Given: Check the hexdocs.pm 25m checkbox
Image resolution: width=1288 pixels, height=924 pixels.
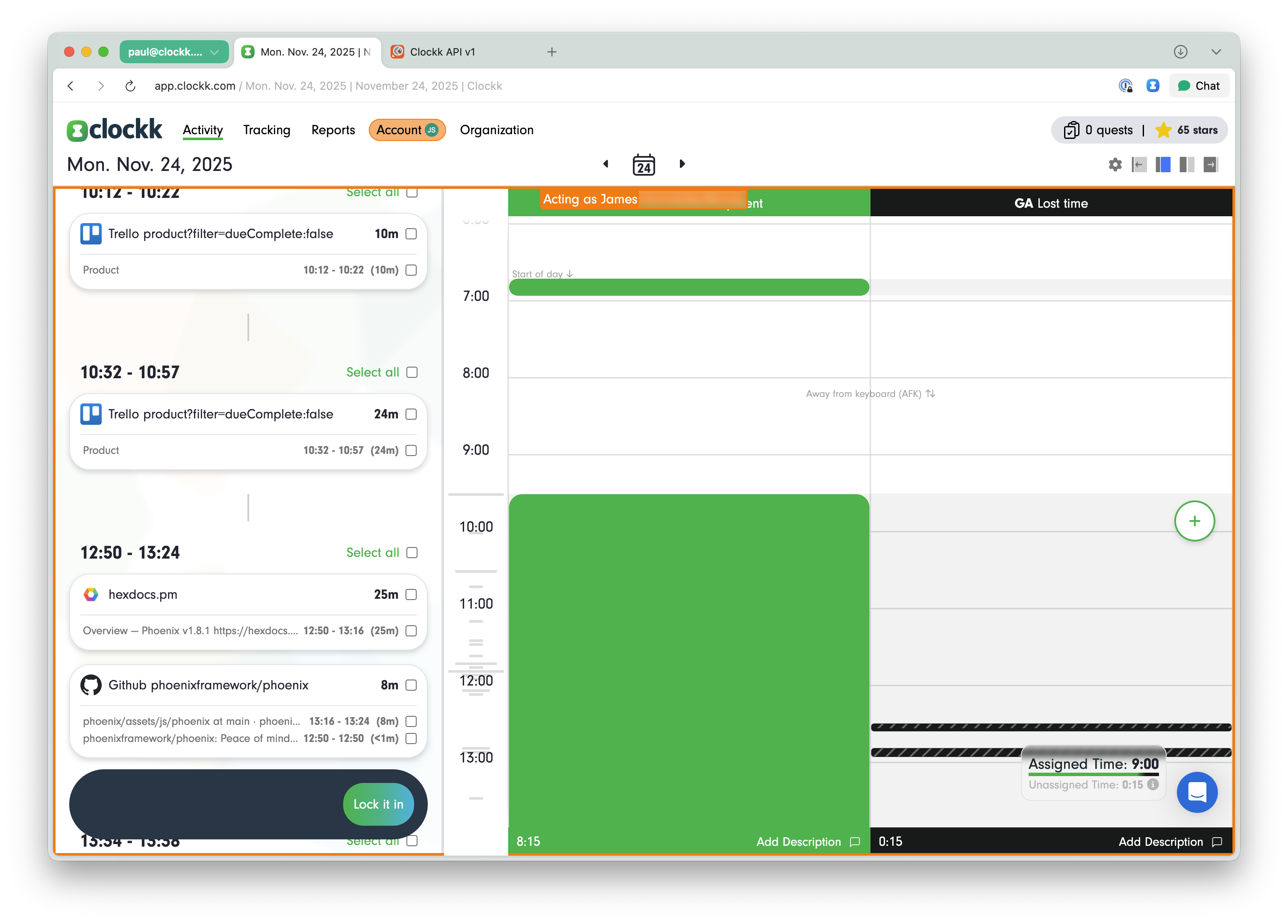Looking at the screenshot, I should pos(411,594).
